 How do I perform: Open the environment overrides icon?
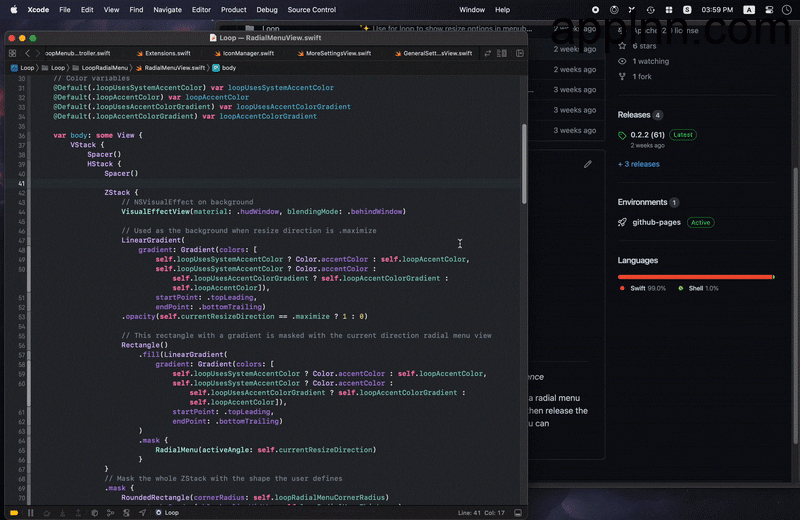click(x=126, y=512)
